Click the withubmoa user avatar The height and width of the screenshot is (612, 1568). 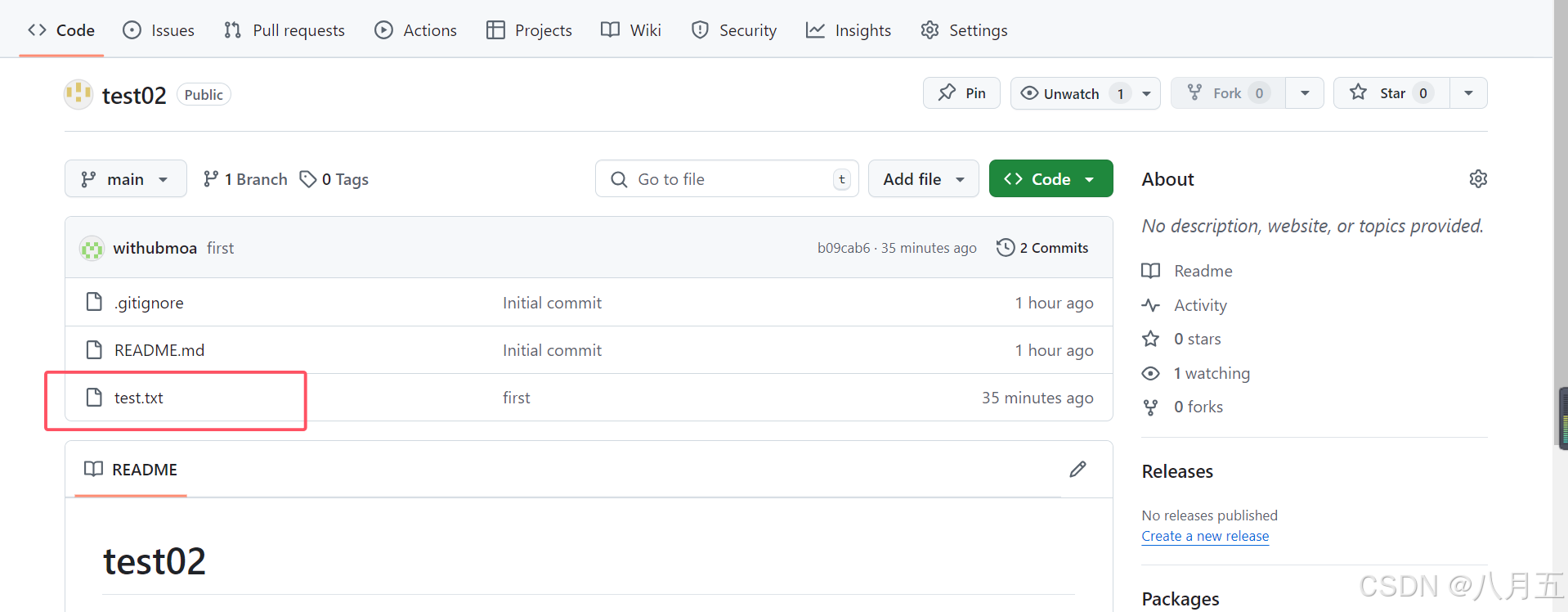pyautogui.click(x=92, y=248)
